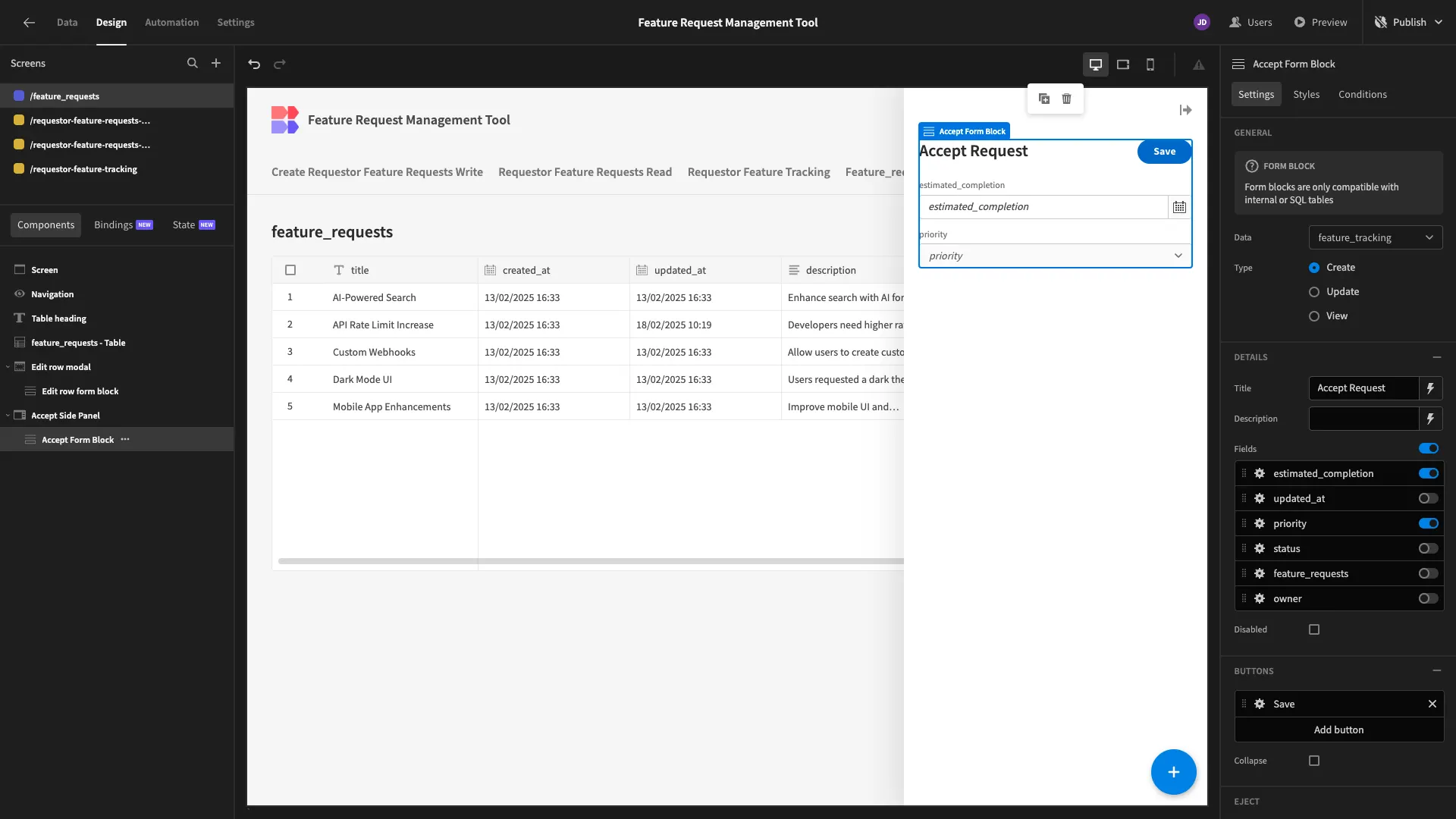This screenshot has width=1456, height=819.
Task: Click the JD user avatar
Action: 1202,23
